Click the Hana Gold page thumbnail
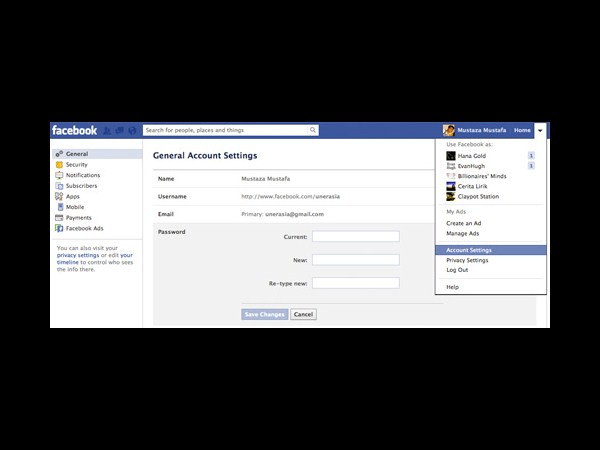Viewport: 600px width, 450px height. [451, 156]
